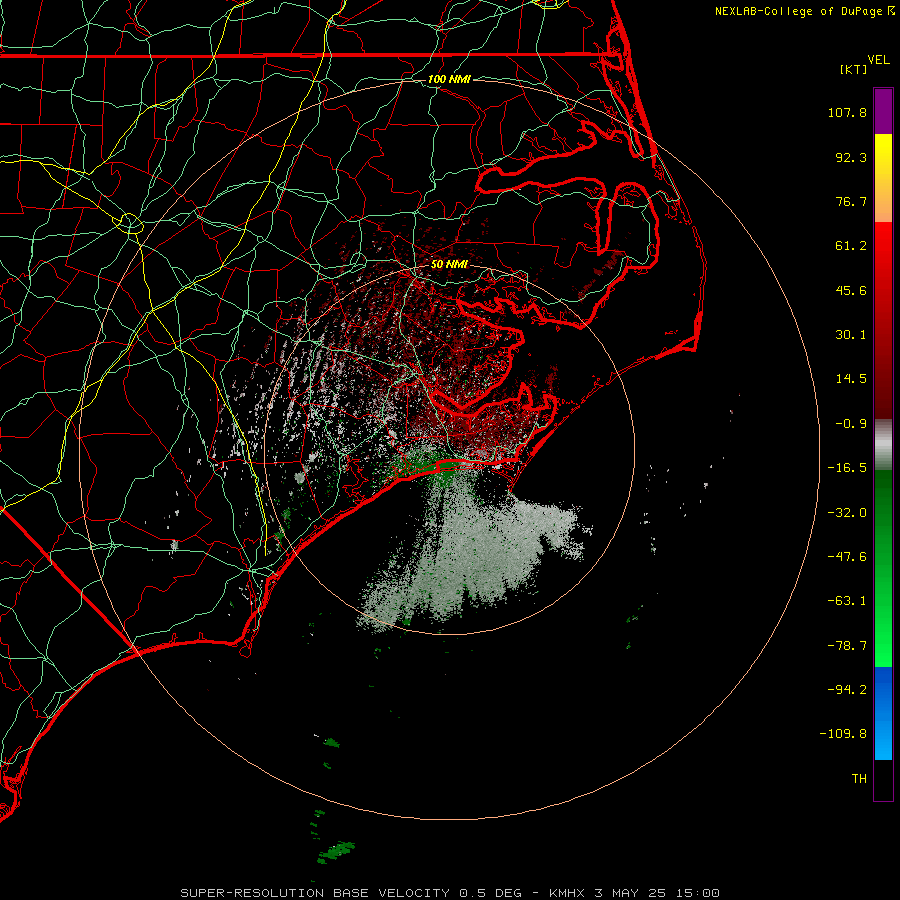The width and height of the screenshot is (900, 900).
Task: Click the Super-Resolution Base Velocity caption
Action: click(450, 893)
